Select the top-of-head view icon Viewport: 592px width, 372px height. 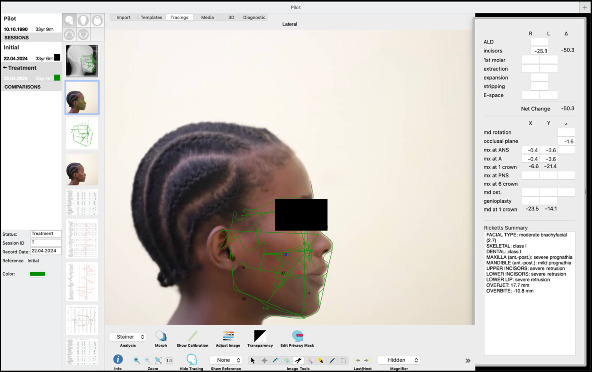[97, 20]
